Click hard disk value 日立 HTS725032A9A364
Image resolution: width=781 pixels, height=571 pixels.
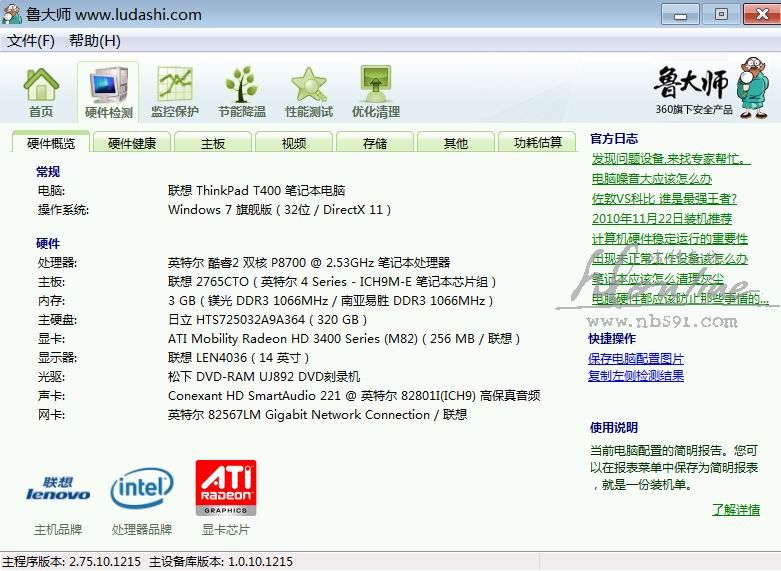click(267, 319)
